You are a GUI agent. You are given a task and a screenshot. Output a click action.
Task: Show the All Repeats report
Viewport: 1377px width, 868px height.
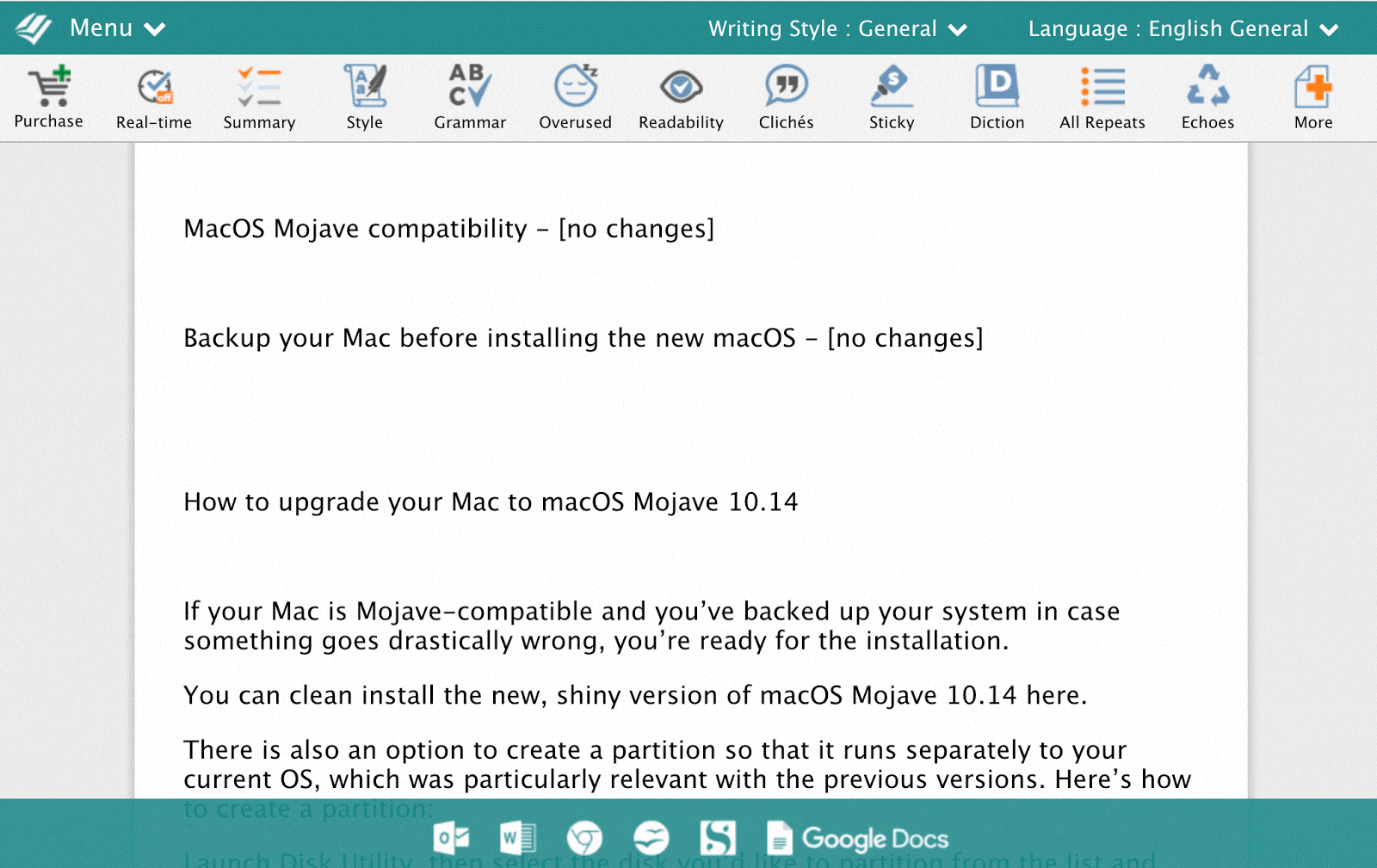(x=1102, y=97)
